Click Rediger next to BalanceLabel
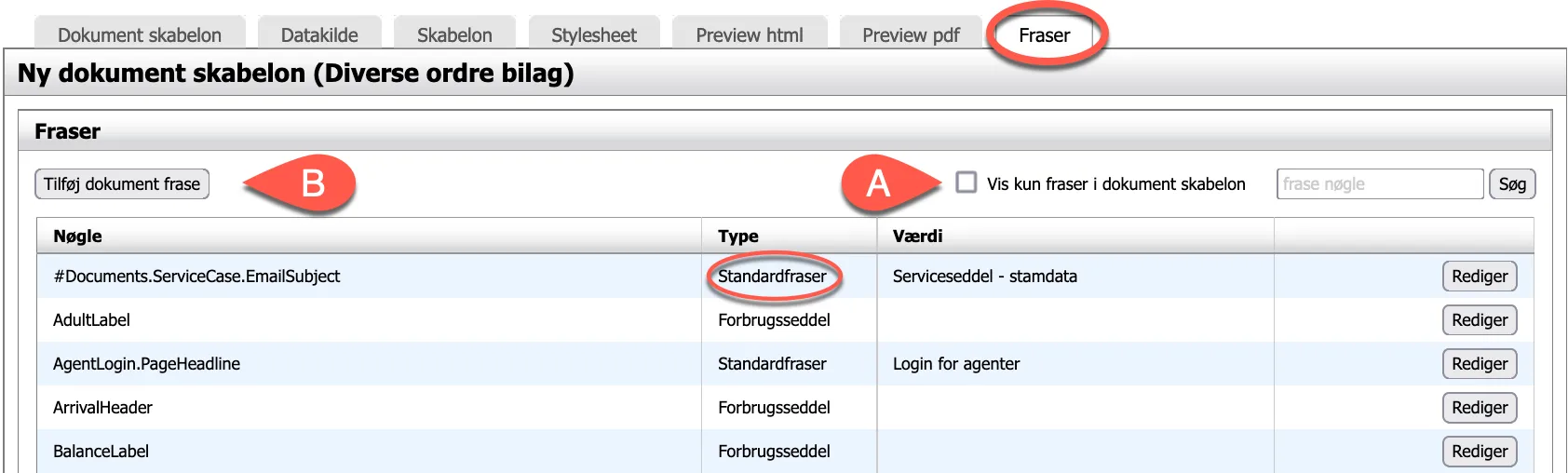Screen dimensions: 1568x473 pos(1479,452)
